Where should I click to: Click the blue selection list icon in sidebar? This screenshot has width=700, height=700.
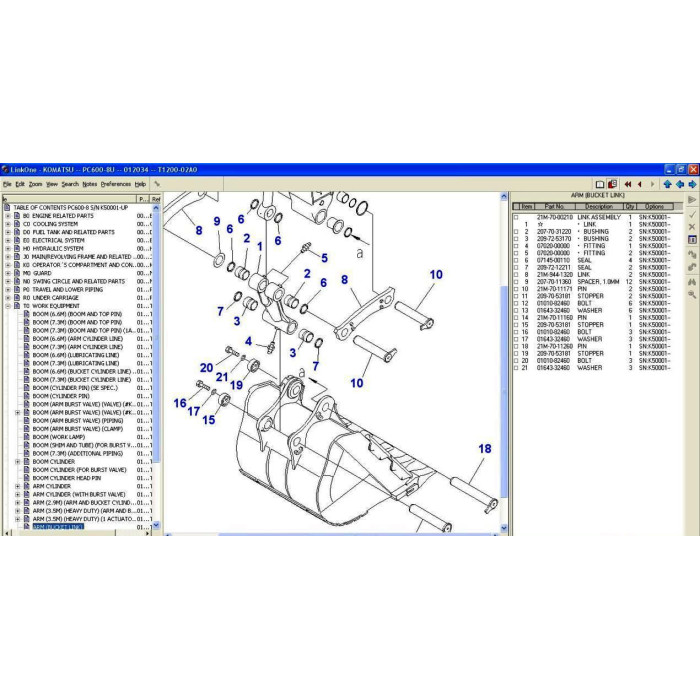692,240
